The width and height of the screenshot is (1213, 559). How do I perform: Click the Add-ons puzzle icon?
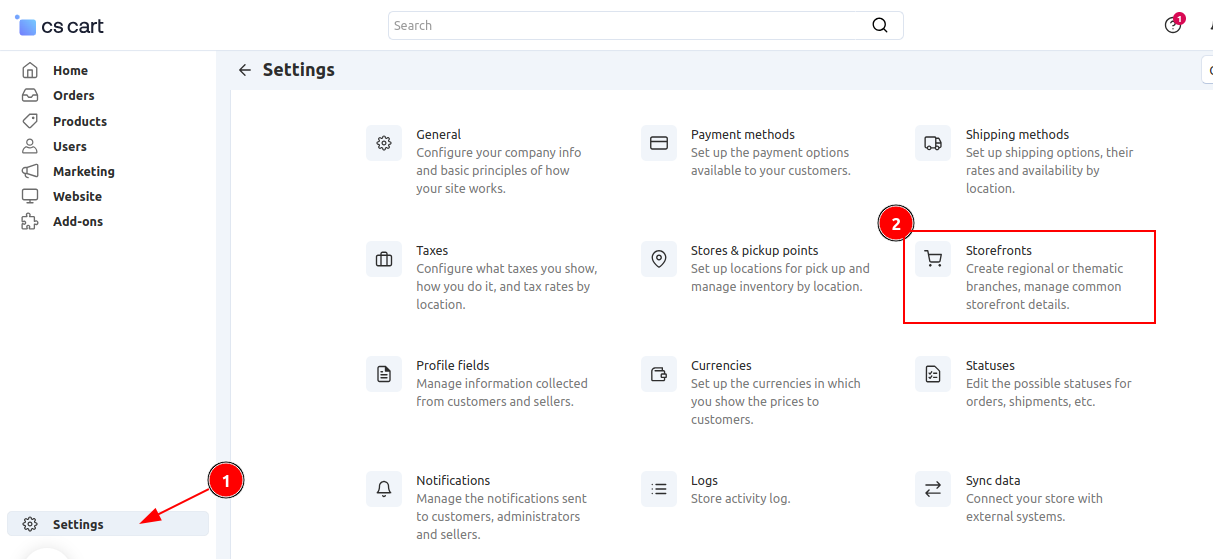coord(31,221)
